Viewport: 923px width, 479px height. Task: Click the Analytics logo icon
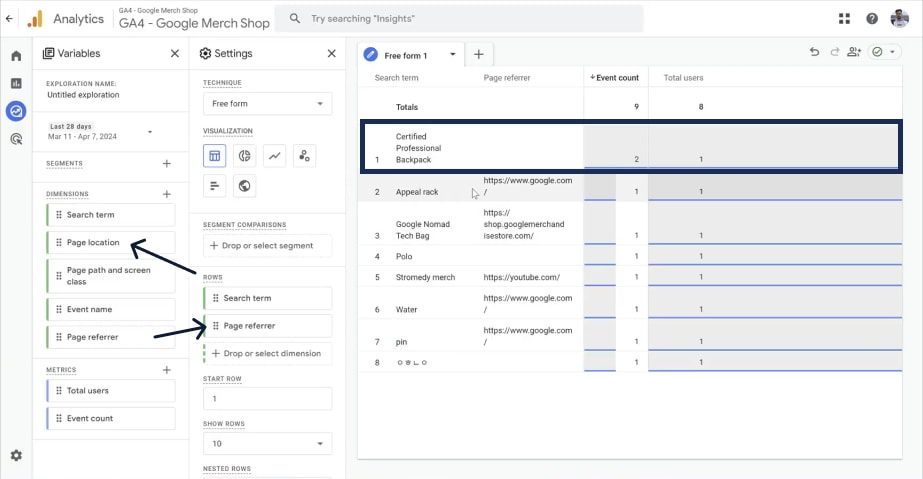(x=35, y=19)
